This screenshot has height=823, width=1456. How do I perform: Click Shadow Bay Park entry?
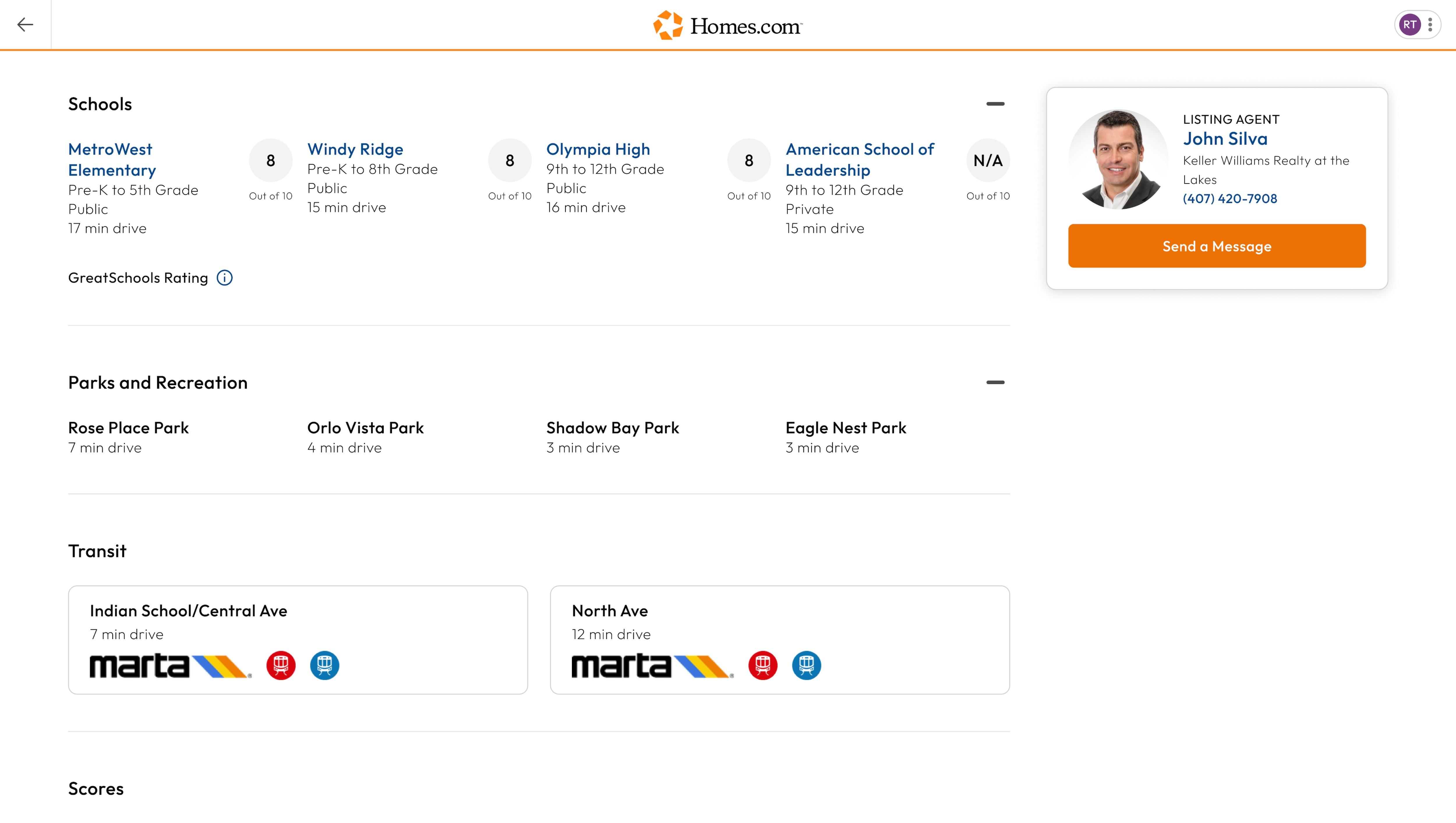pos(613,437)
